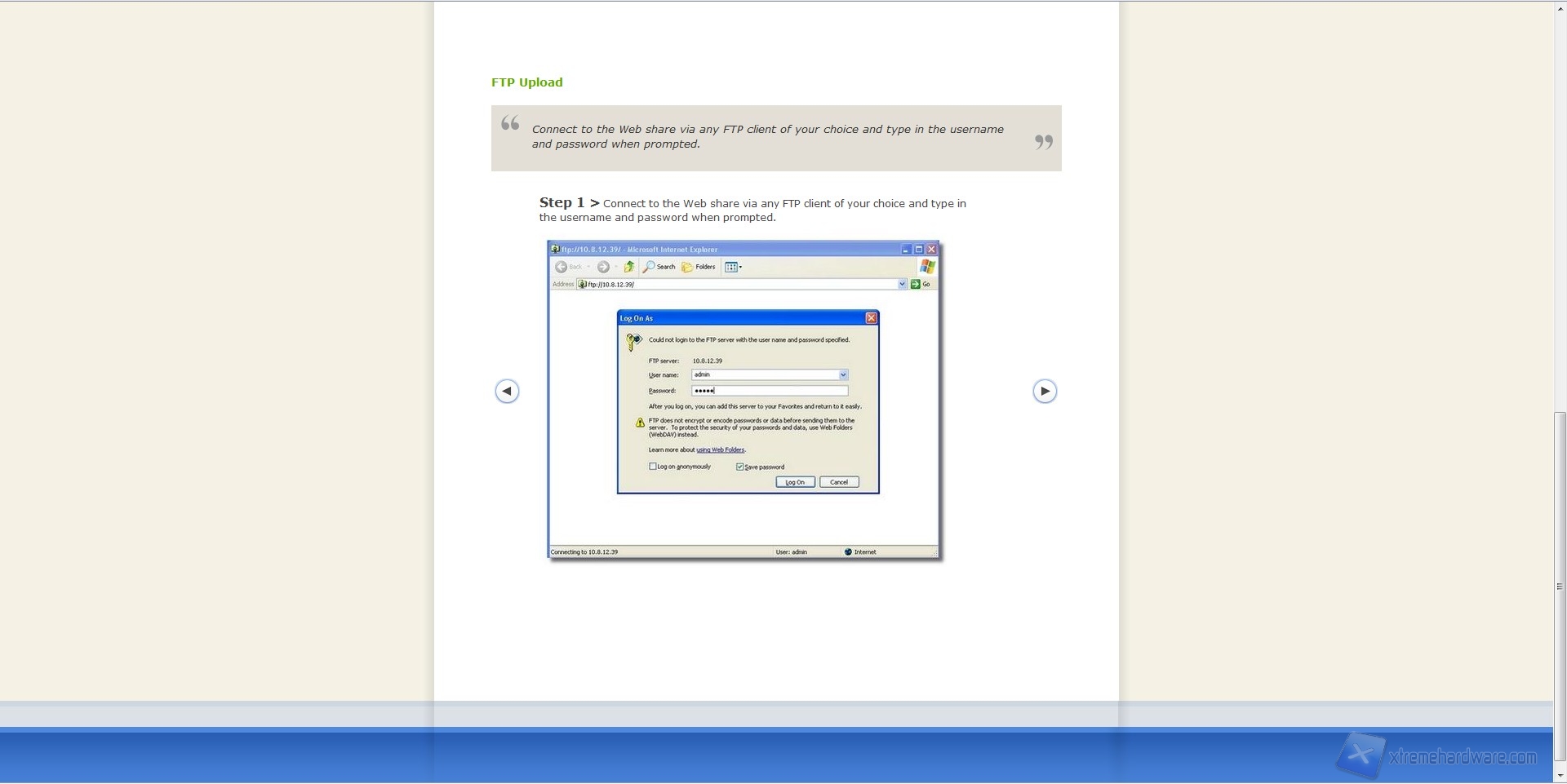Click into the Password field
The width and height of the screenshot is (1567, 784).
(x=770, y=391)
